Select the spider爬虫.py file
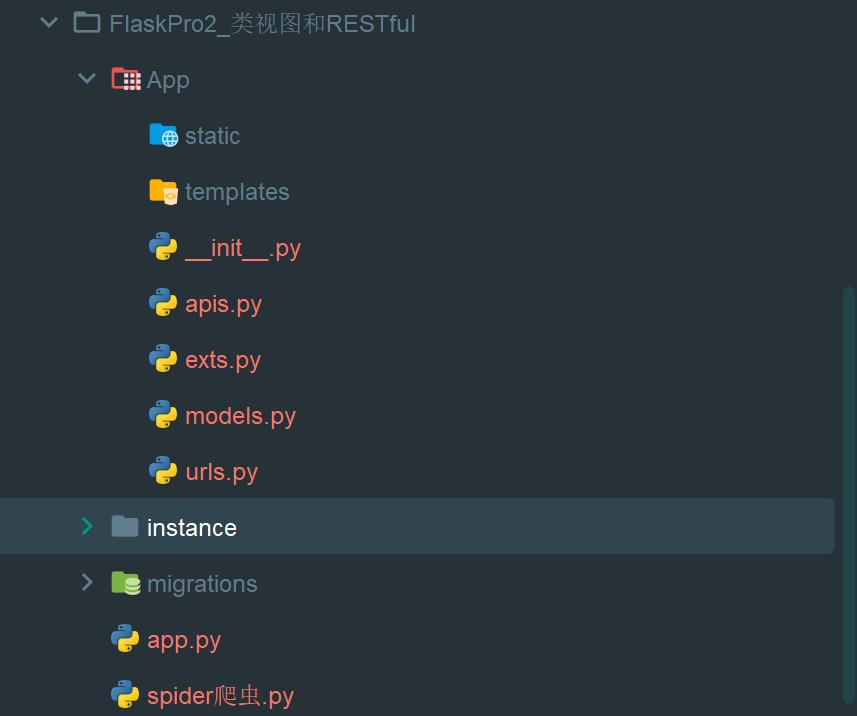The height and width of the screenshot is (716, 857). pos(220,696)
